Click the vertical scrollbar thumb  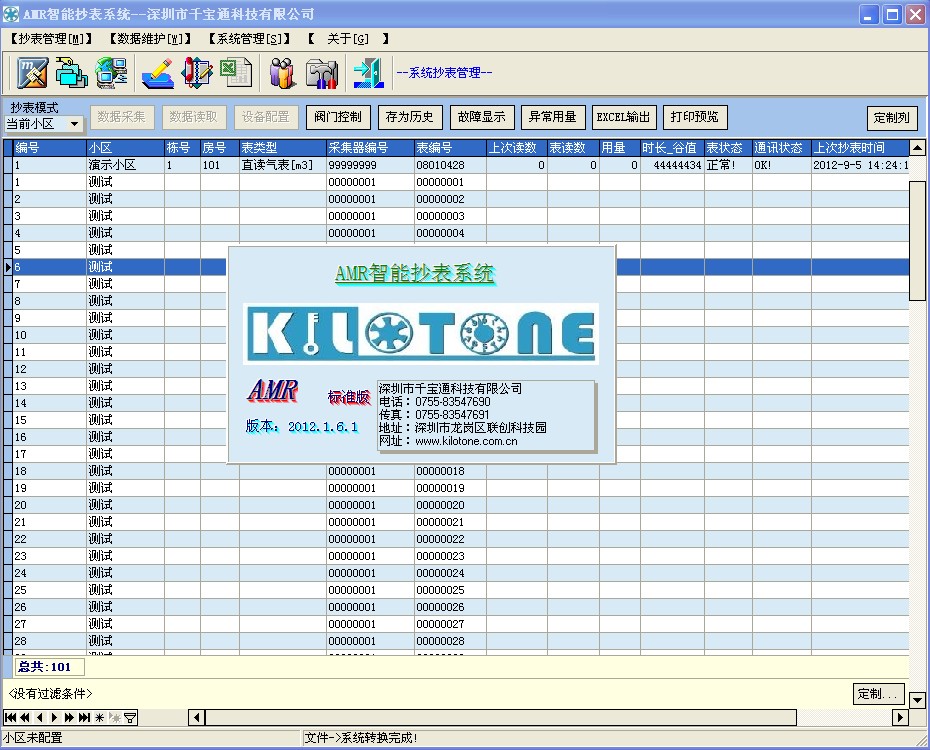point(918,241)
